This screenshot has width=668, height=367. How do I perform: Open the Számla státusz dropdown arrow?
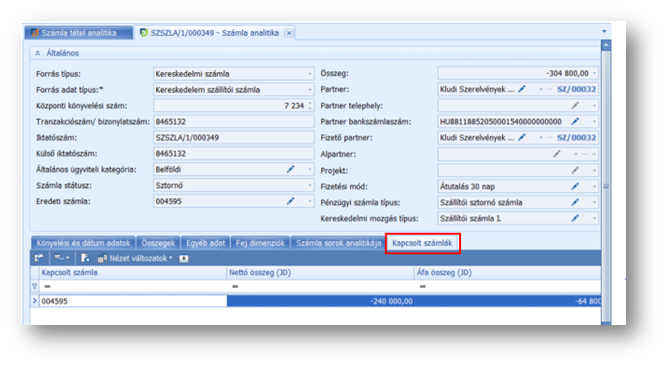point(310,185)
